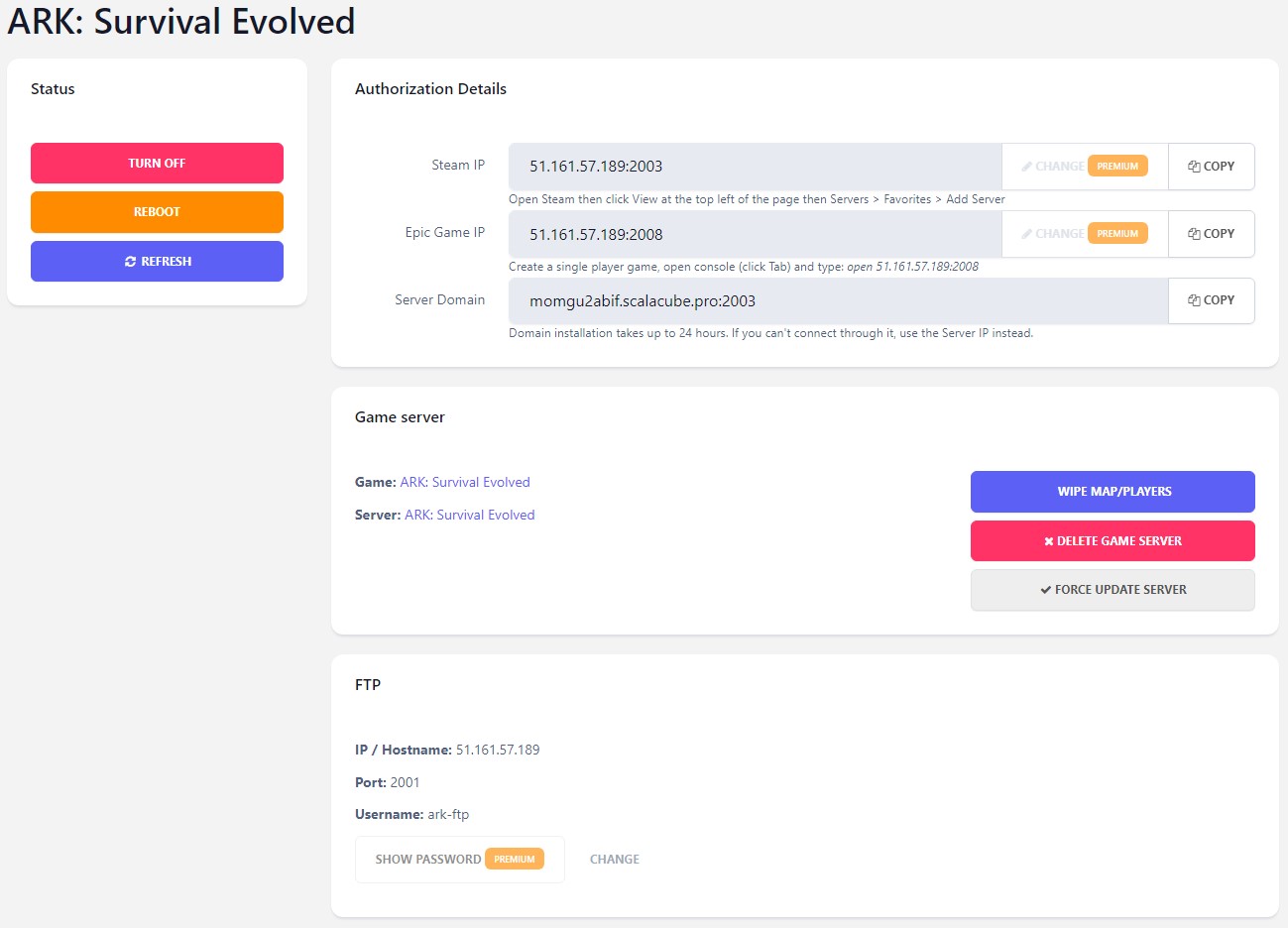This screenshot has width=1288, height=928.
Task: Click the FTP section heading
Action: tap(368, 685)
